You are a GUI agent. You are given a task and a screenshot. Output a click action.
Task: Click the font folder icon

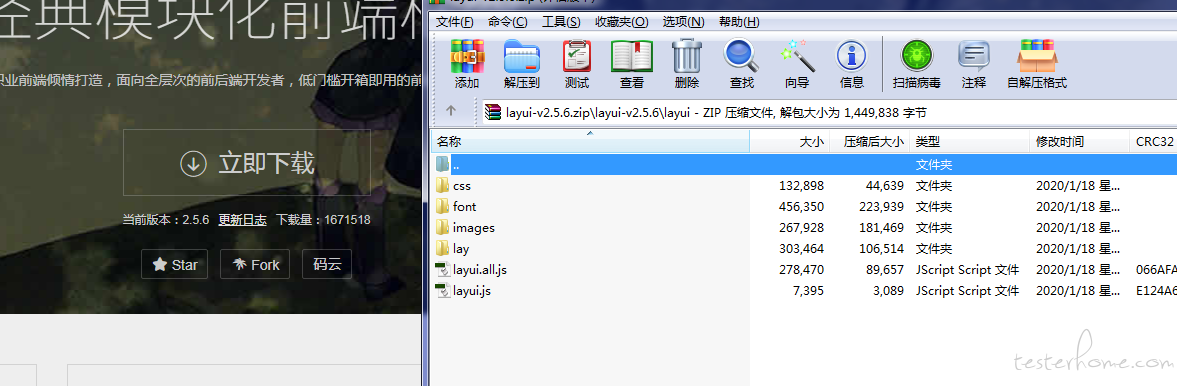point(442,206)
